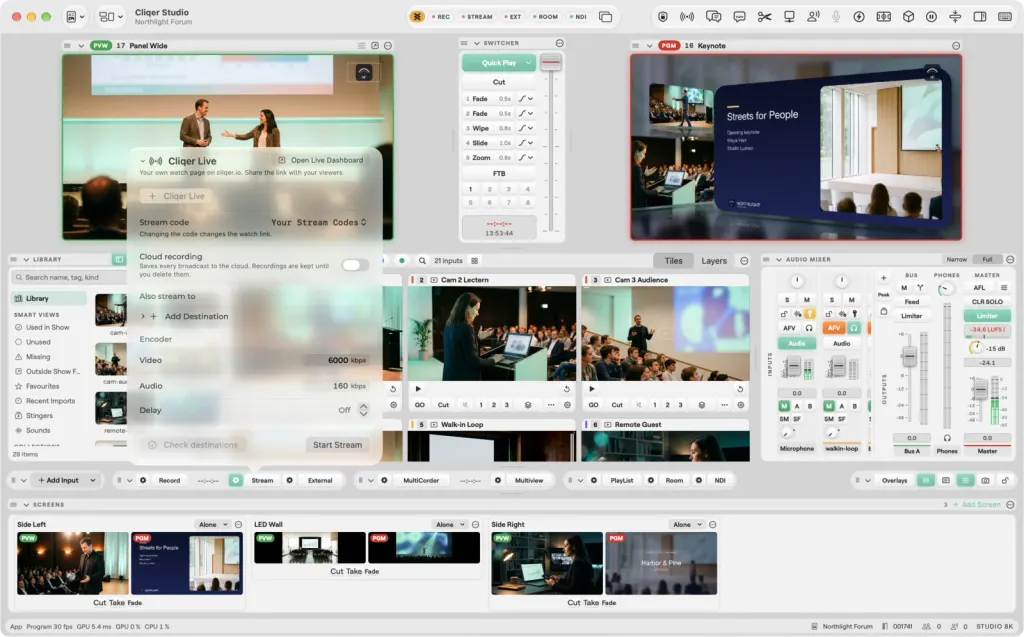
Task: Click the orange Cliqer logo status icon
Action: click(x=417, y=17)
